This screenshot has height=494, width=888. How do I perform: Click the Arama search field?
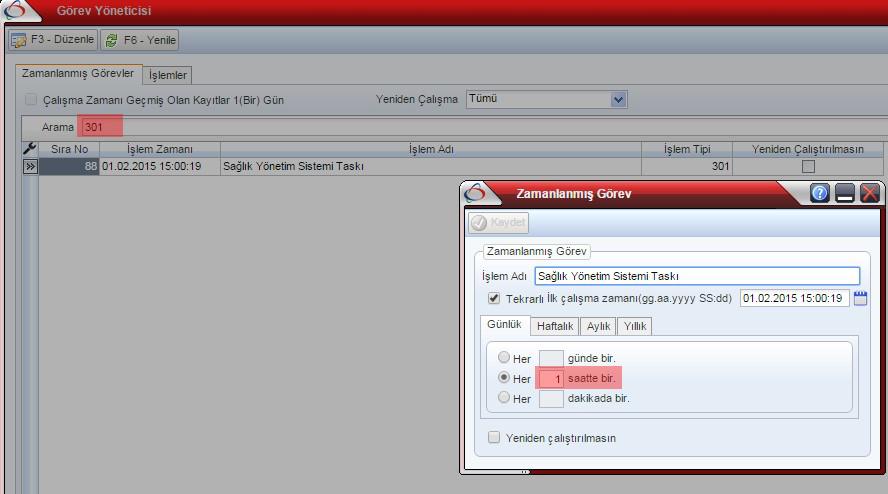[102, 127]
